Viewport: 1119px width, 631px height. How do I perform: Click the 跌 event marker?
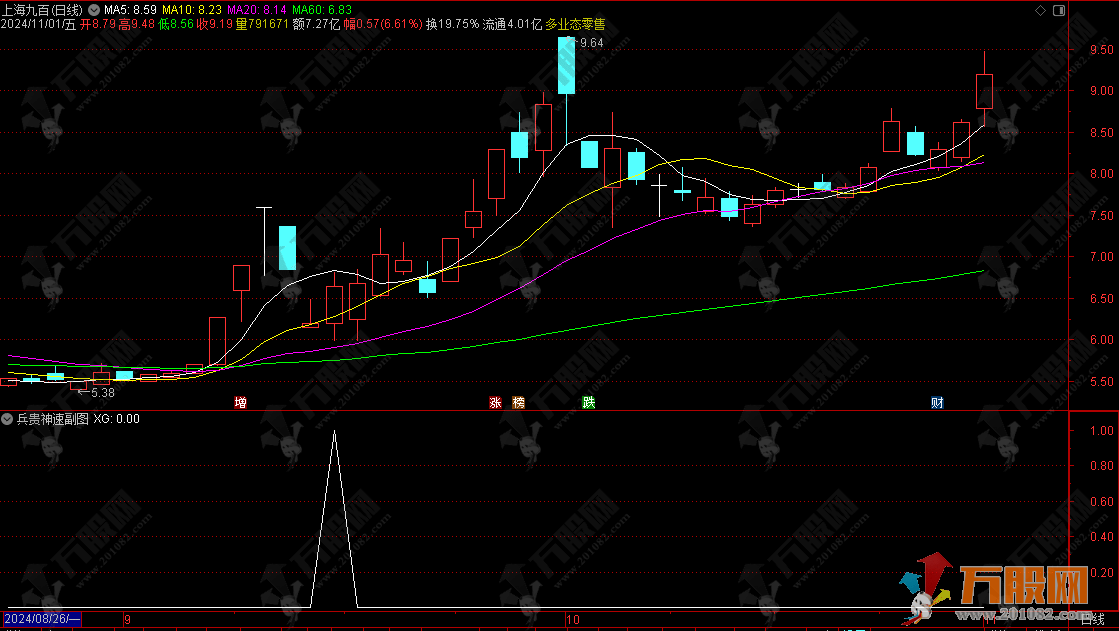point(589,403)
